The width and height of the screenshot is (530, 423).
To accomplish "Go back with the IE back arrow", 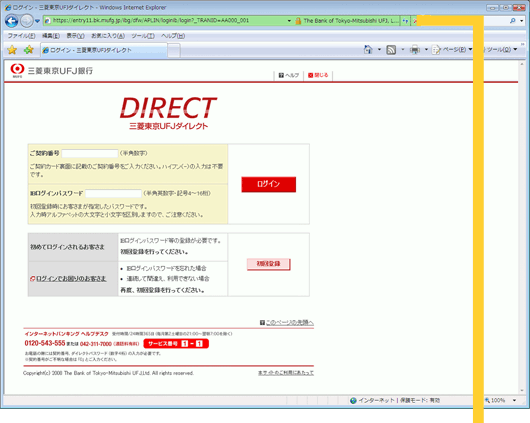I will [11, 21].
